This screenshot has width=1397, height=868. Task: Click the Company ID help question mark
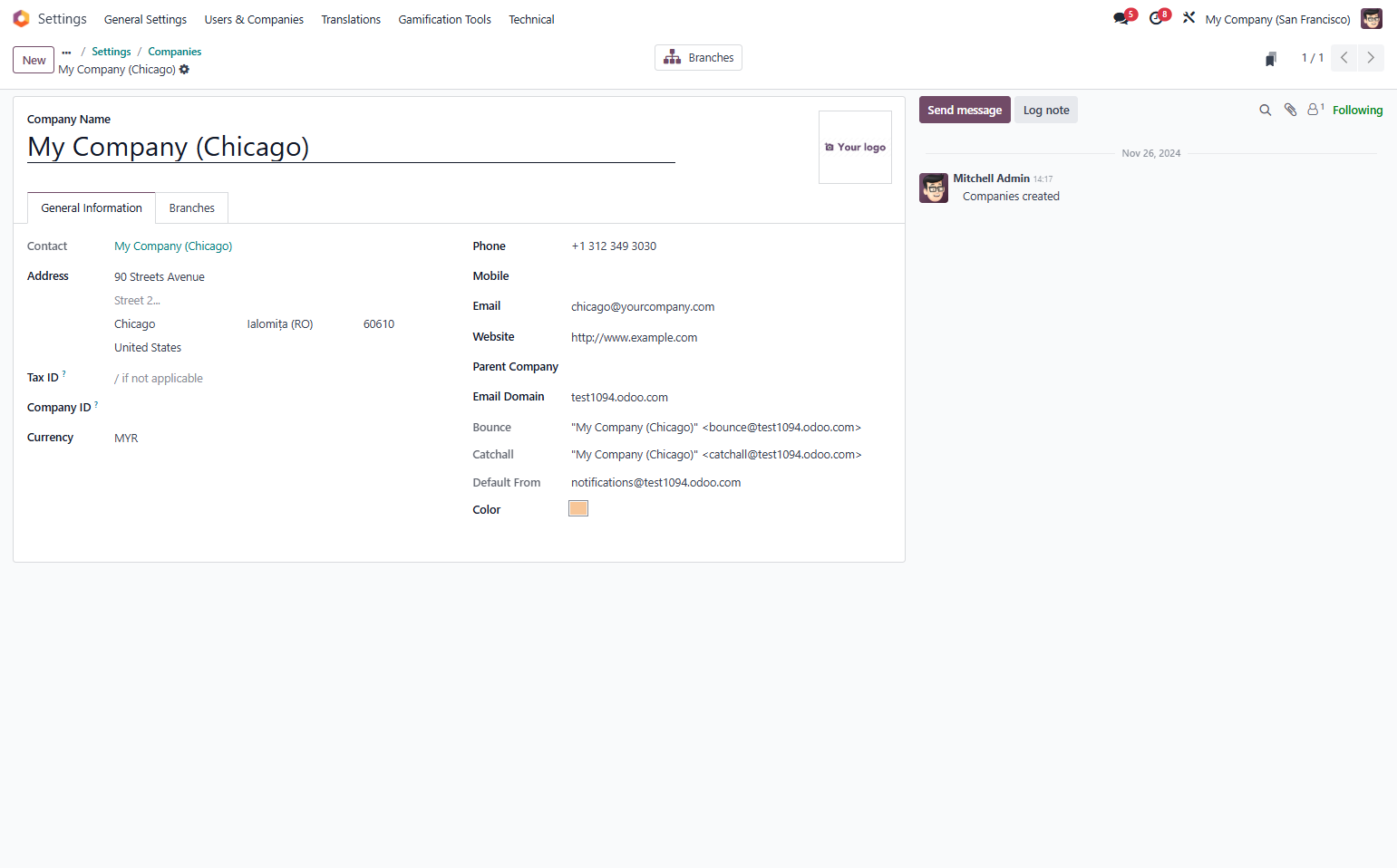coord(96,403)
